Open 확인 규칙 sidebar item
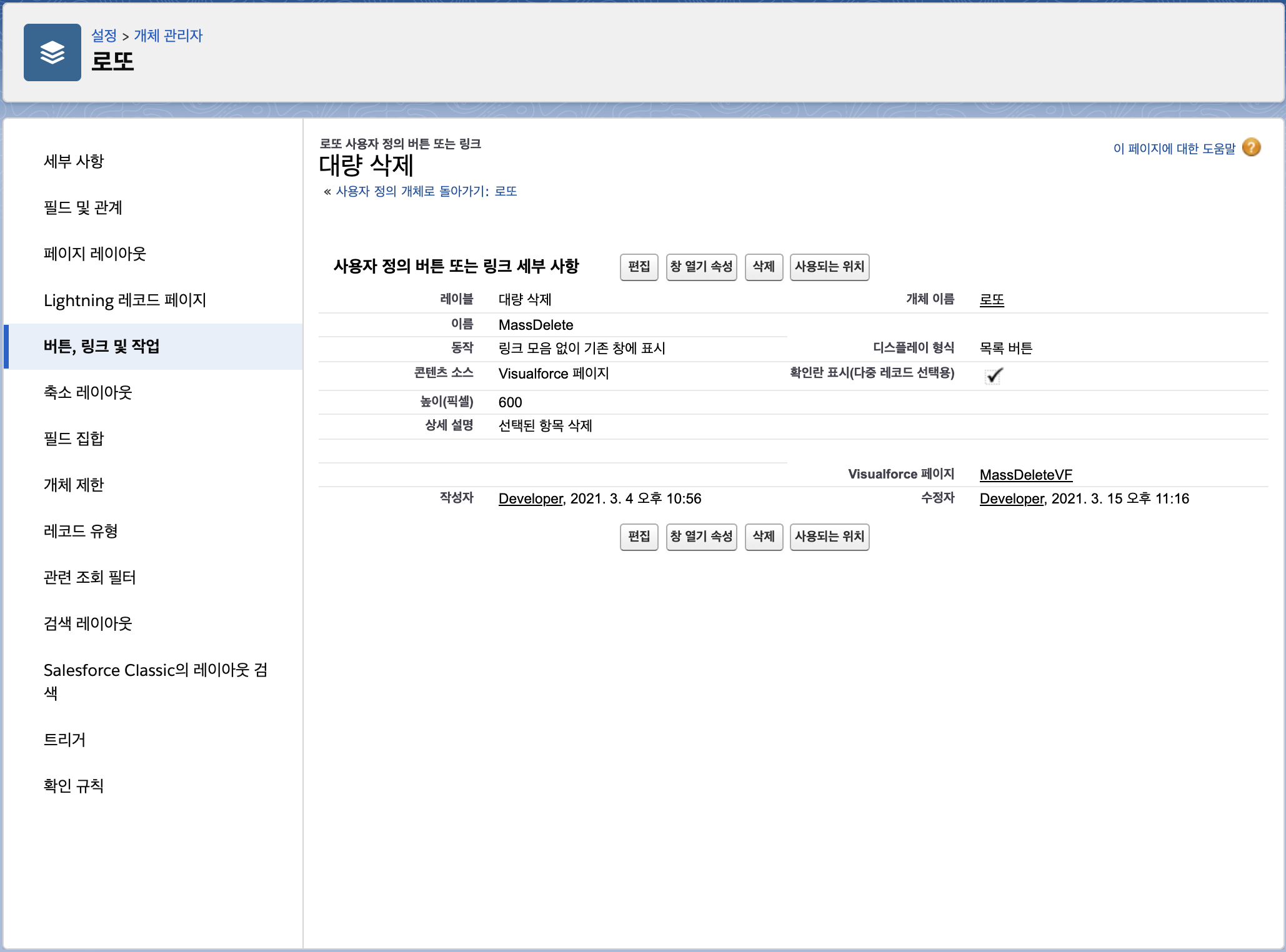This screenshot has height=952, width=1286. tap(73, 786)
